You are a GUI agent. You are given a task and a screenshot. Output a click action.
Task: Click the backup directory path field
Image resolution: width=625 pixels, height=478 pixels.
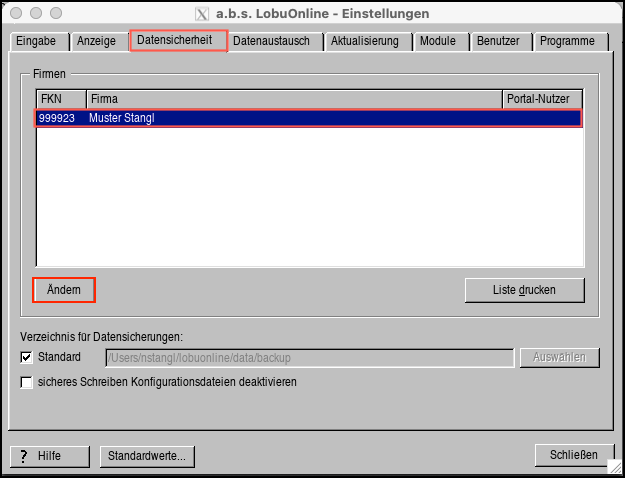309,358
